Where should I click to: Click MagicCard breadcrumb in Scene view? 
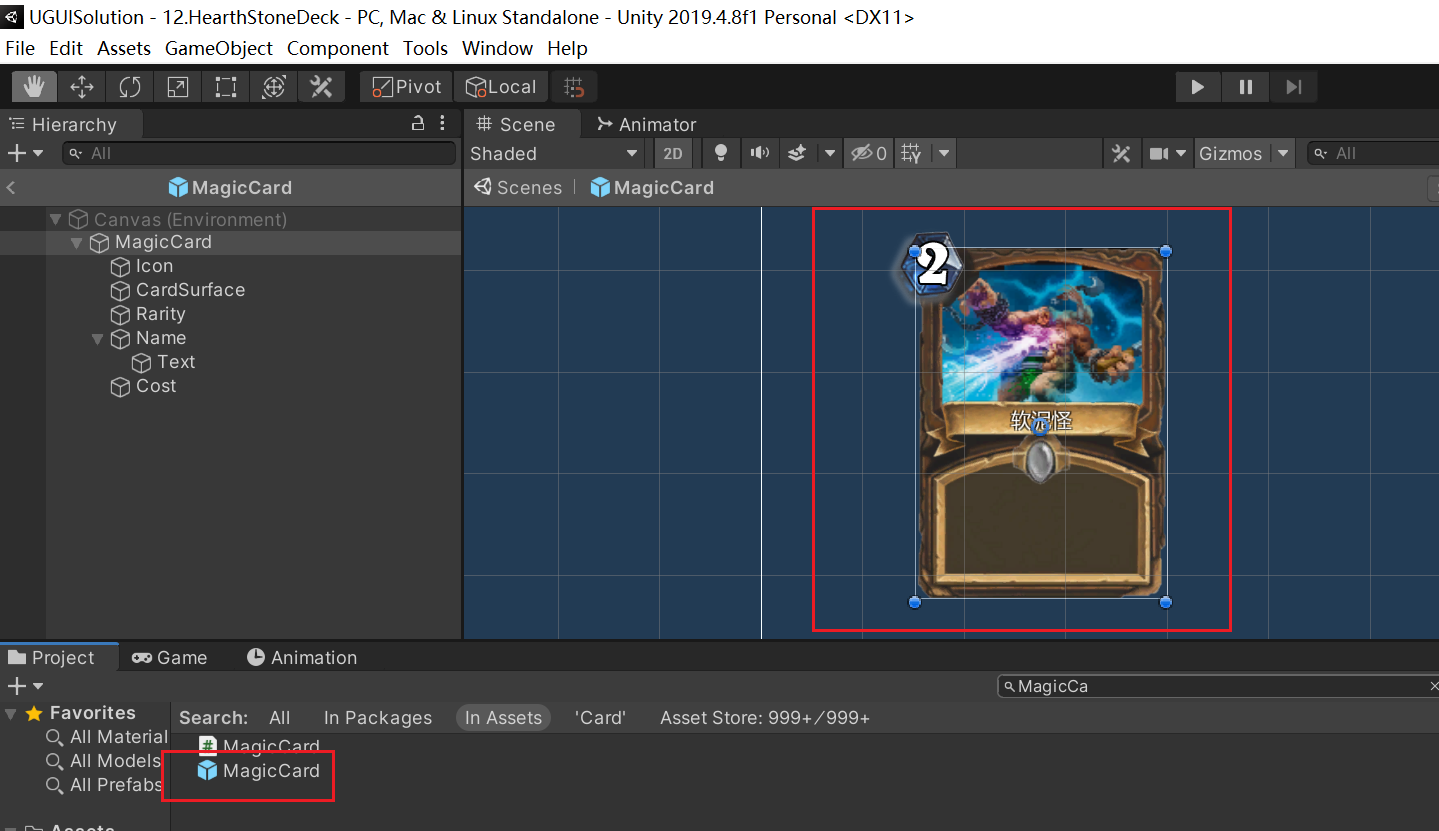(652, 187)
